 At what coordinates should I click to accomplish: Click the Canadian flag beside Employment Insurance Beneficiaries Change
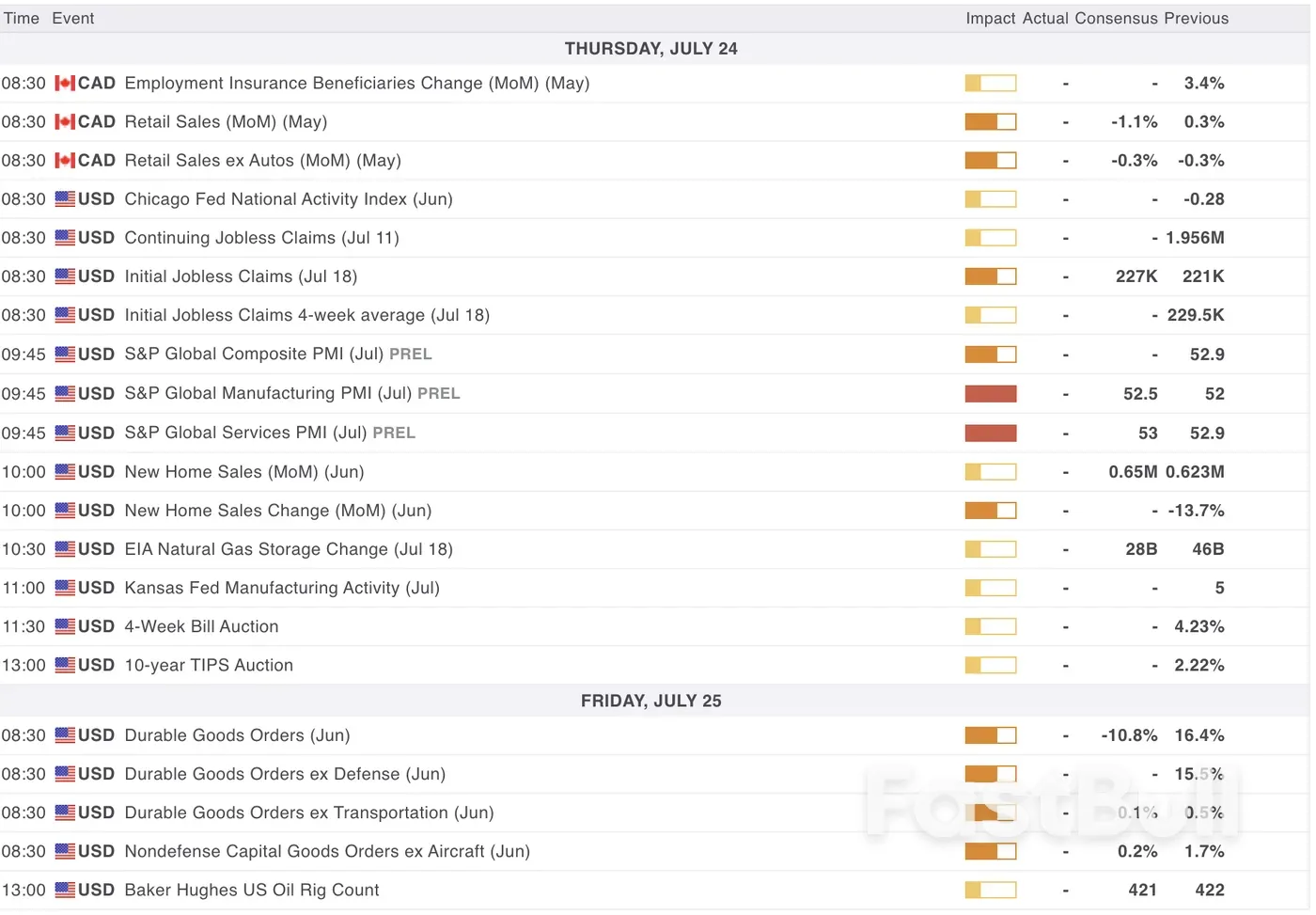(x=65, y=84)
